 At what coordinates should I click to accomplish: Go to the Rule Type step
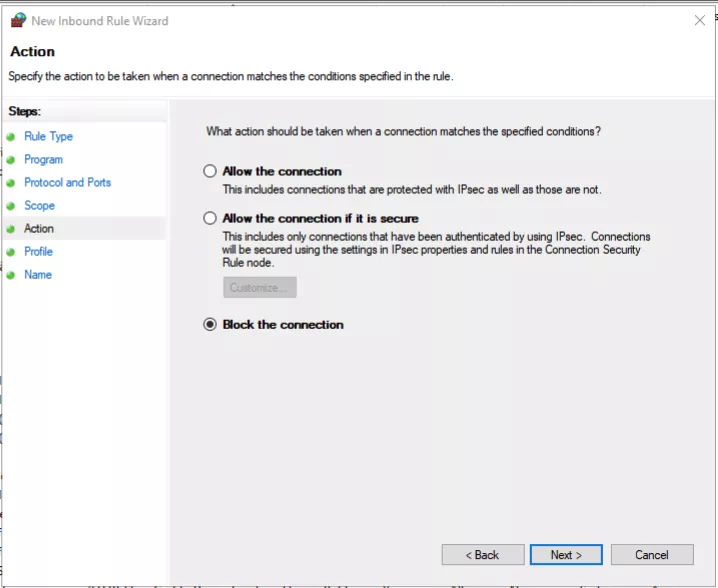tap(48, 137)
